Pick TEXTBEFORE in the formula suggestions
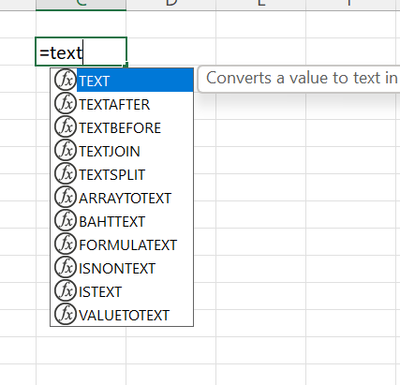 coord(122,128)
